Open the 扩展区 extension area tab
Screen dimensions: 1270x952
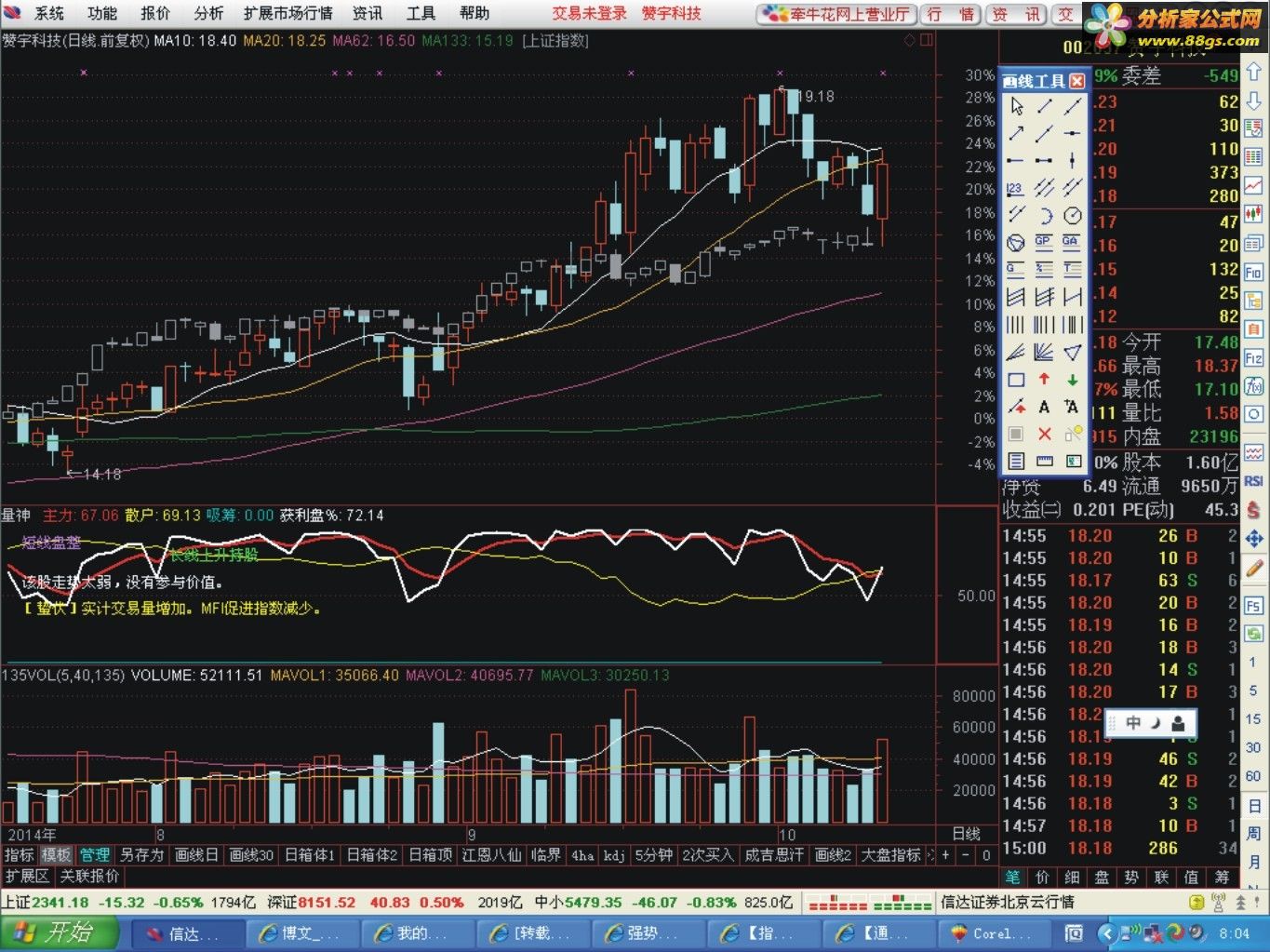27,877
